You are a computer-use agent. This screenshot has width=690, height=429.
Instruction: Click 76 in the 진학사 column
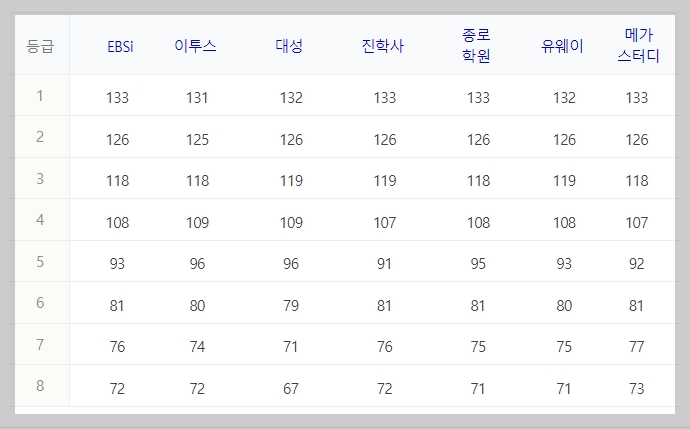pos(385,347)
